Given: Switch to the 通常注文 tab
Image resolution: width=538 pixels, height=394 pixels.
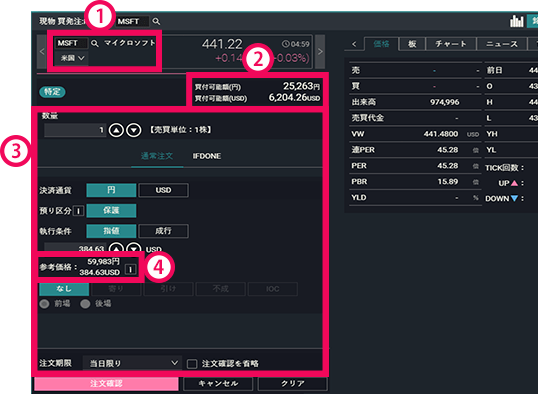Looking at the screenshot, I should click(x=157, y=156).
